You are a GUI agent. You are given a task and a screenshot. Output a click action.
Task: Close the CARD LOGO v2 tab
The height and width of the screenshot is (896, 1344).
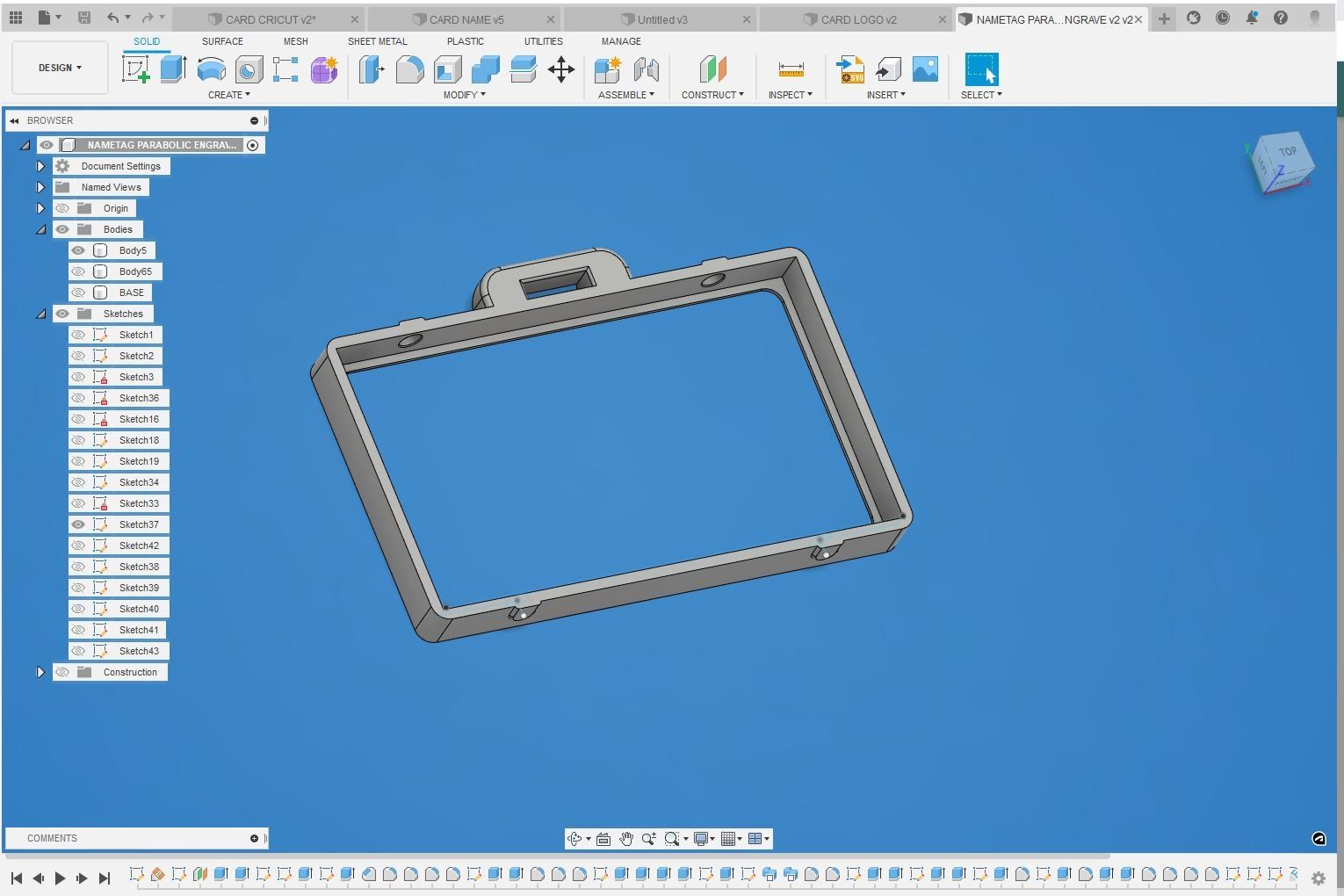(942, 19)
